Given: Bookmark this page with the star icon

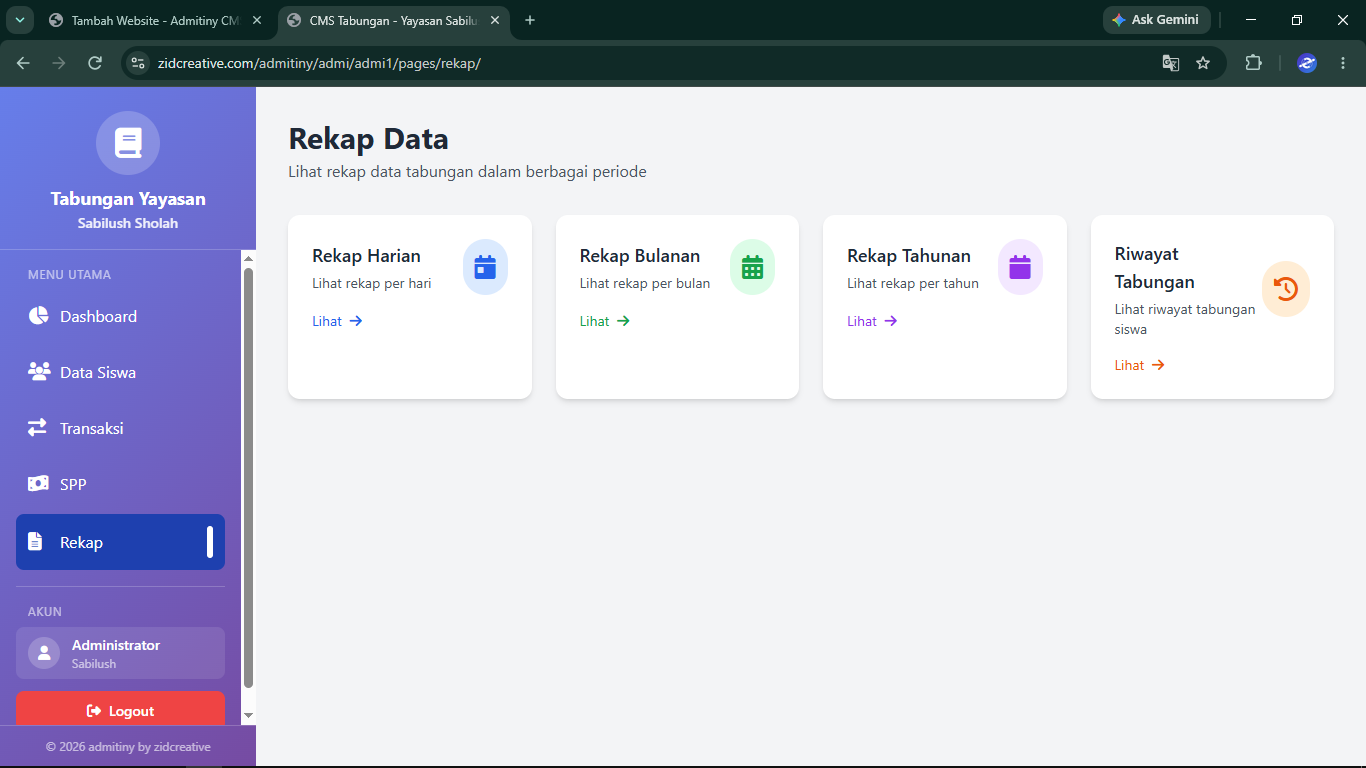Looking at the screenshot, I should (x=1203, y=63).
